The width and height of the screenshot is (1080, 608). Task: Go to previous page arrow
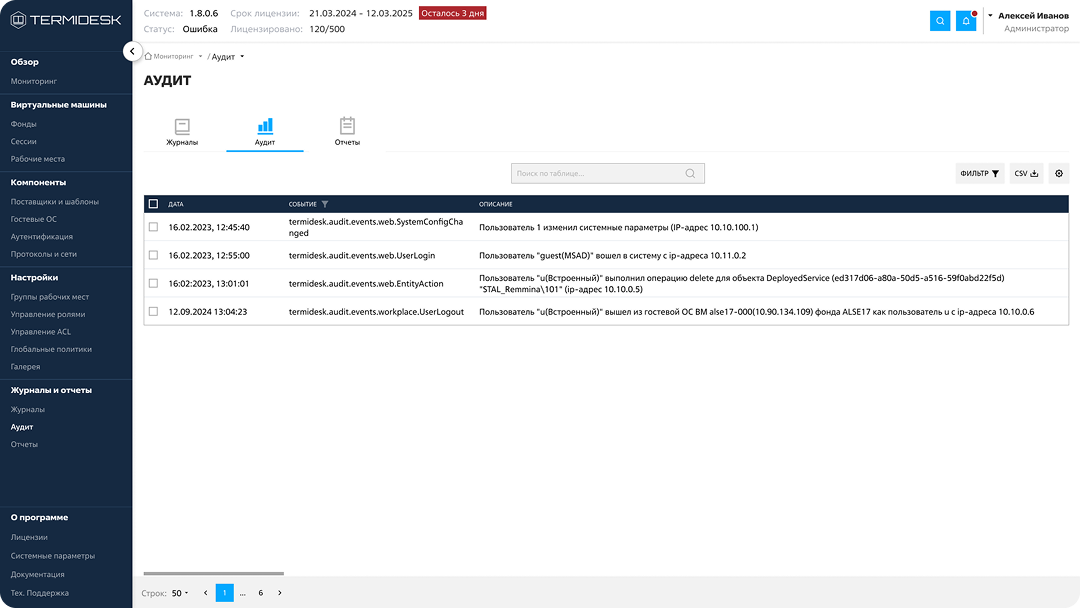206,593
